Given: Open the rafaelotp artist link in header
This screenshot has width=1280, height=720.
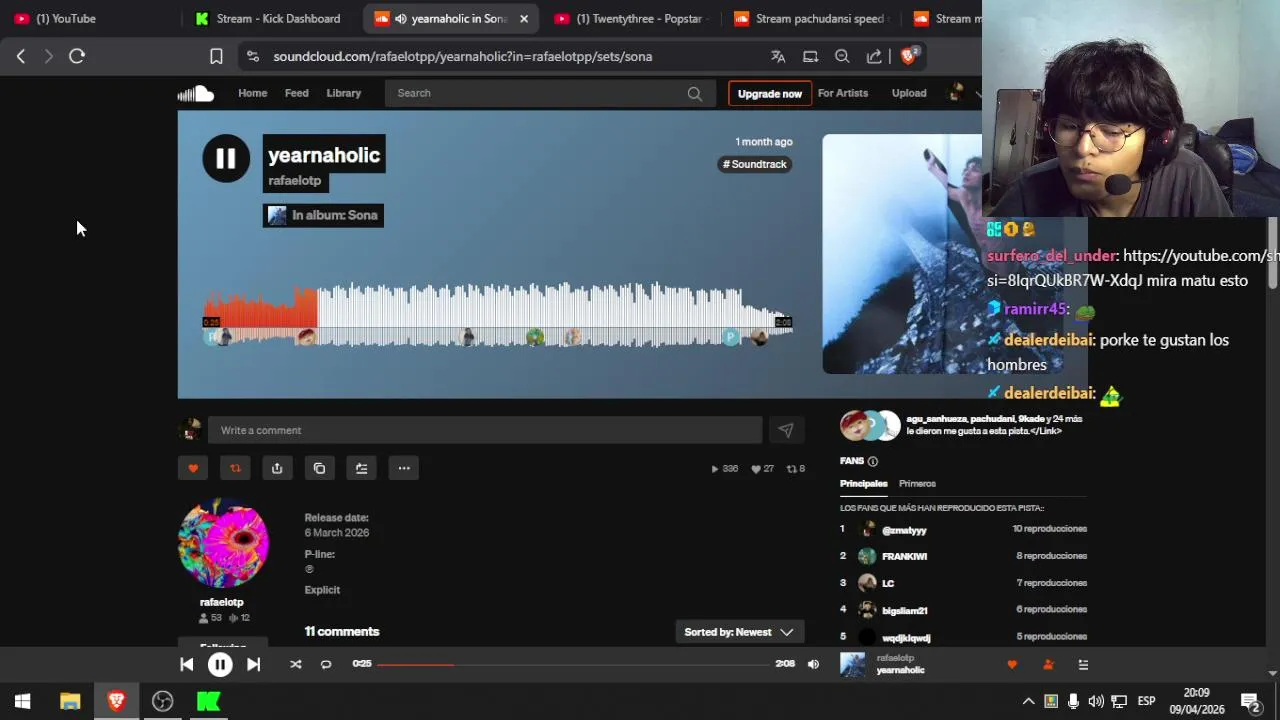Looking at the screenshot, I should (x=295, y=180).
